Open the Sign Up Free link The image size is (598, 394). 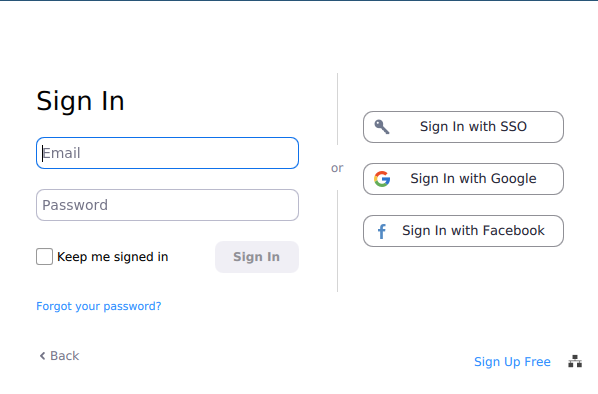click(x=512, y=362)
